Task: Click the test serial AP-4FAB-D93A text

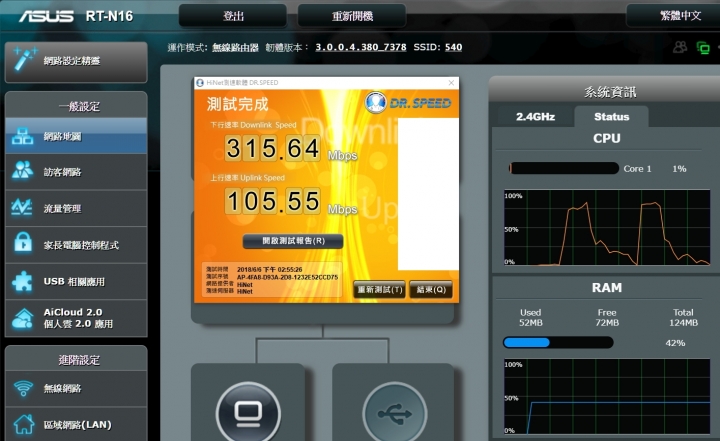Action: click(x=287, y=277)
